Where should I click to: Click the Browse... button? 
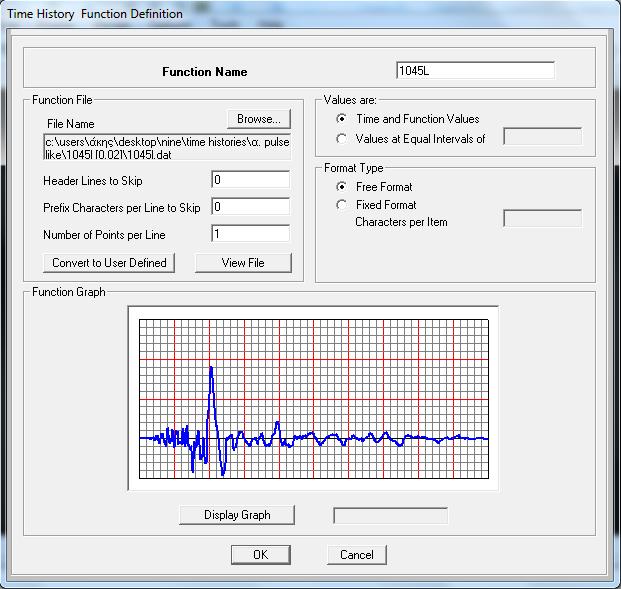pyautogui.click(x=259, y=119)
